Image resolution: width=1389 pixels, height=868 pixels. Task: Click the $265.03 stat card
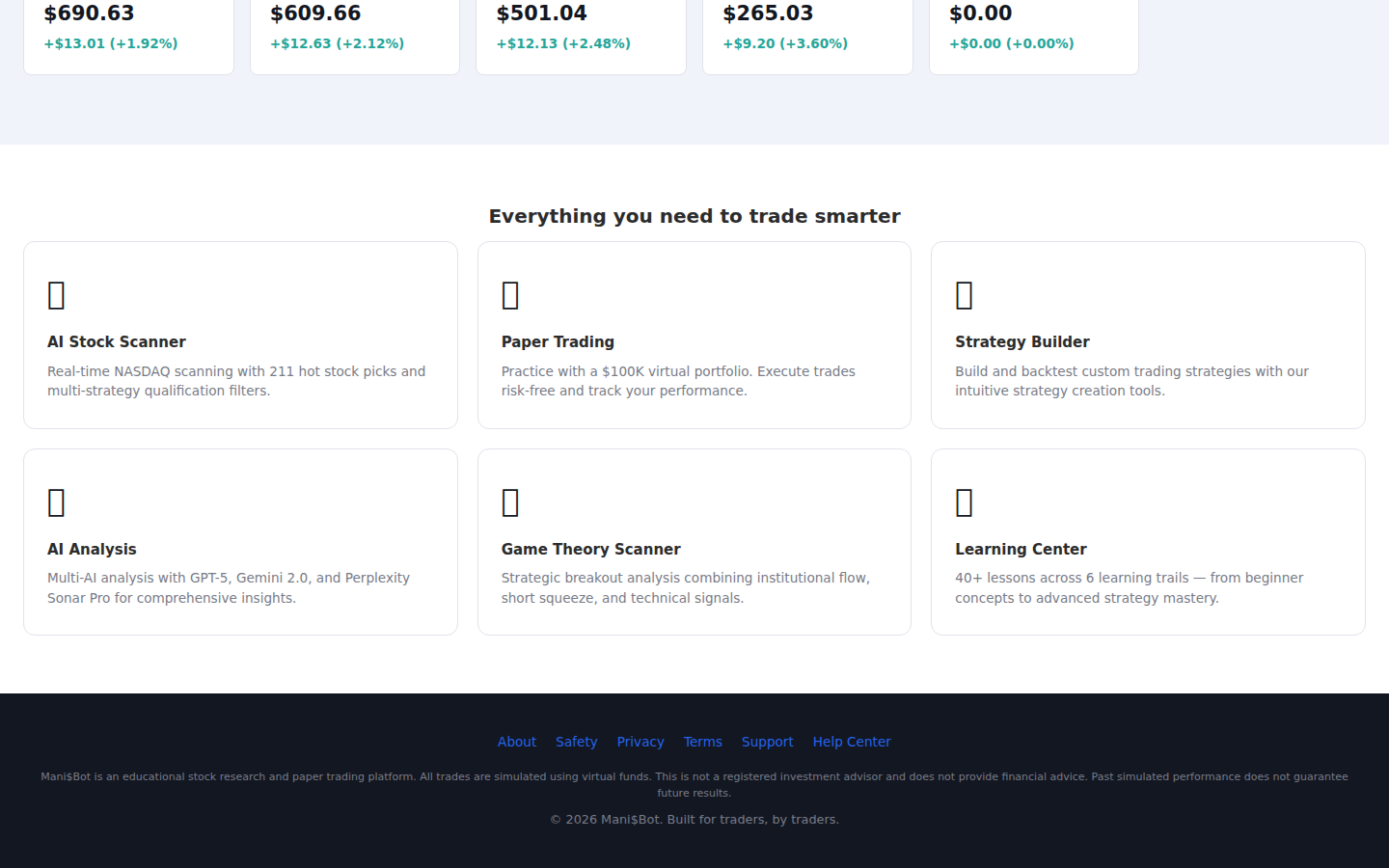point(807,29)
